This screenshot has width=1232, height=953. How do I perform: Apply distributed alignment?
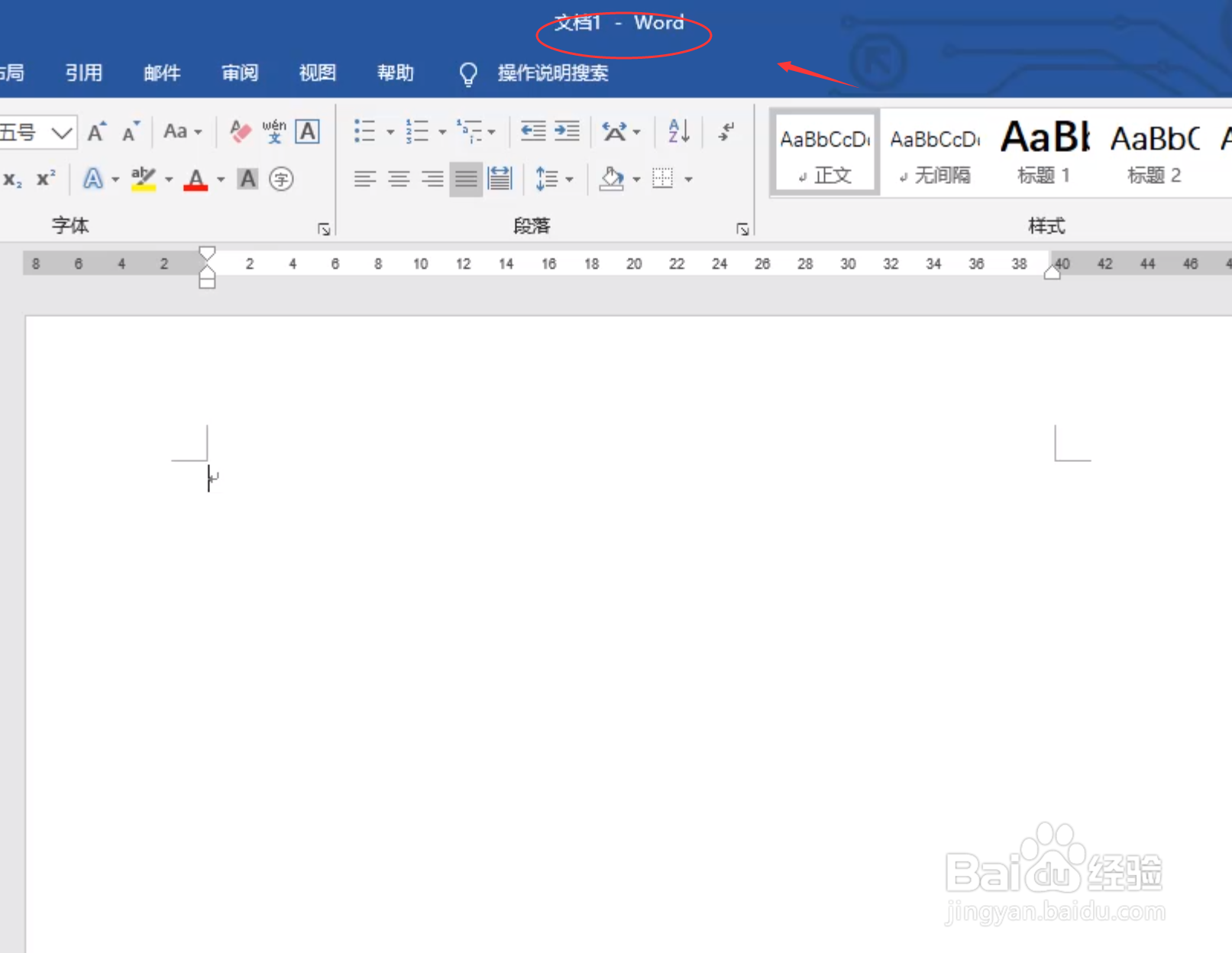500,179
